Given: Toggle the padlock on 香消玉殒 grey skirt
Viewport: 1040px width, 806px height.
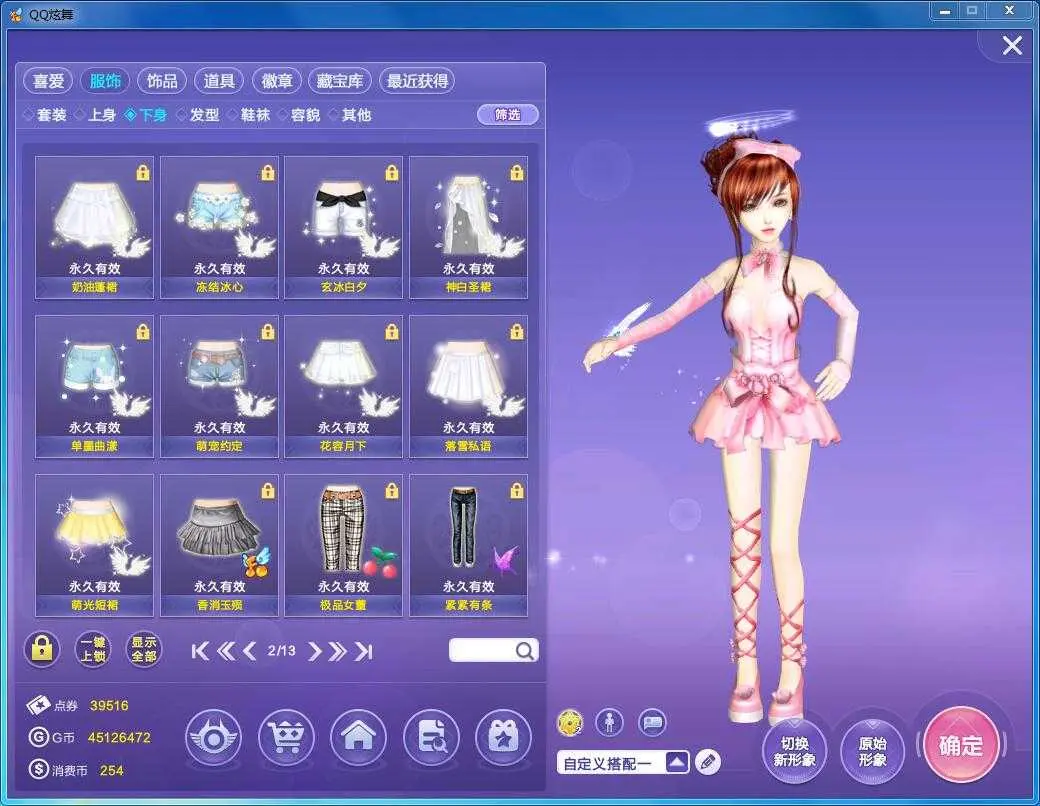Looking at the screenshot, I should tap(267, 491).
